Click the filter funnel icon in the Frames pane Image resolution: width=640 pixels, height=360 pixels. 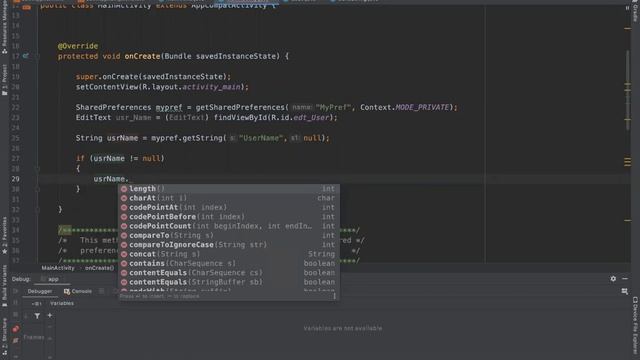click(37, 316)
